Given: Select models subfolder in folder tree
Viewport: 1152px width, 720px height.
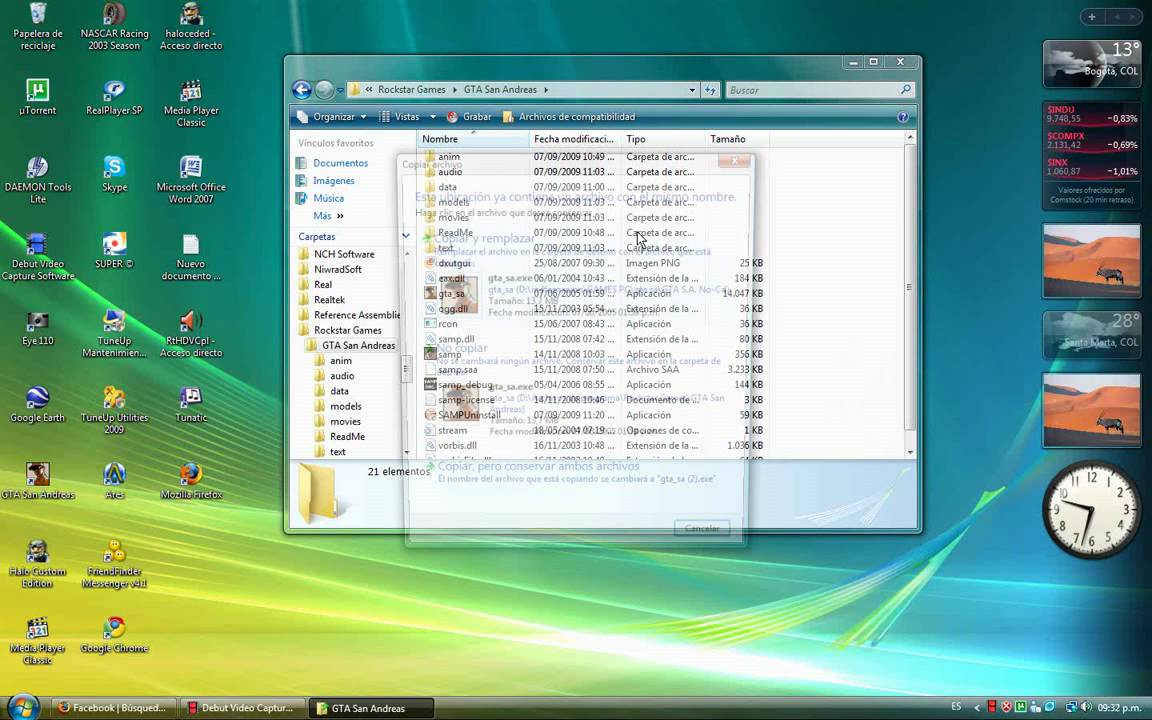Looking at the screenshot, I should tap(345, 406).
